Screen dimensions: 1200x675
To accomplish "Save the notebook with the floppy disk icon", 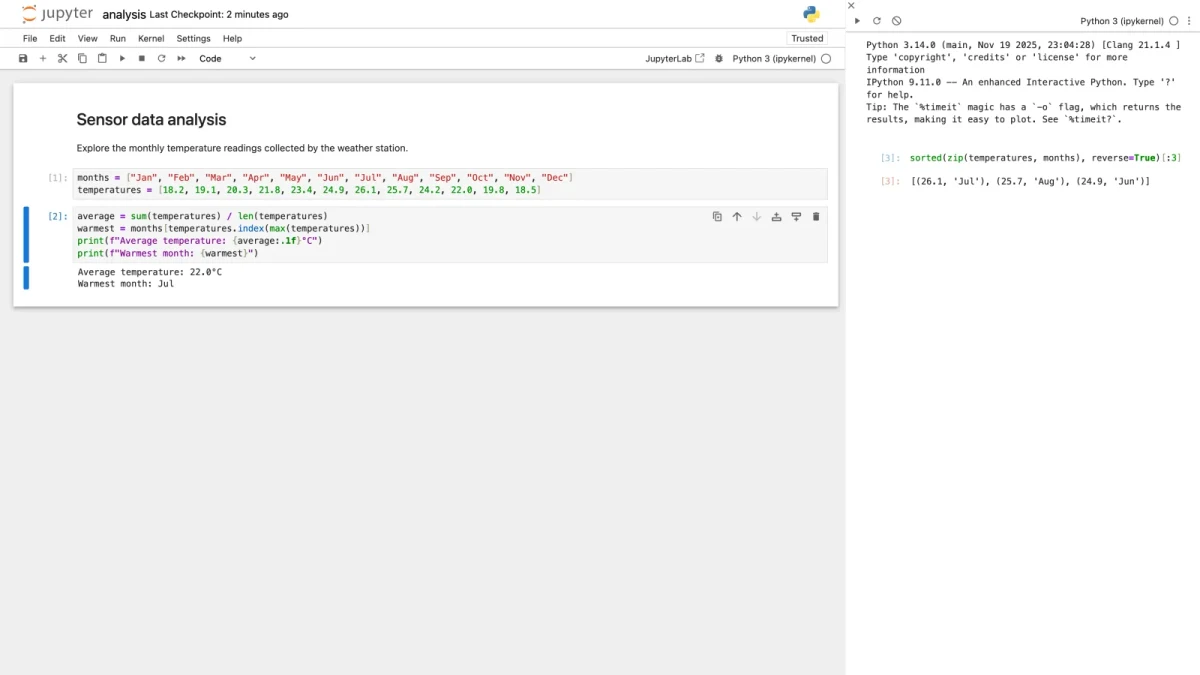I will (23, 58).
